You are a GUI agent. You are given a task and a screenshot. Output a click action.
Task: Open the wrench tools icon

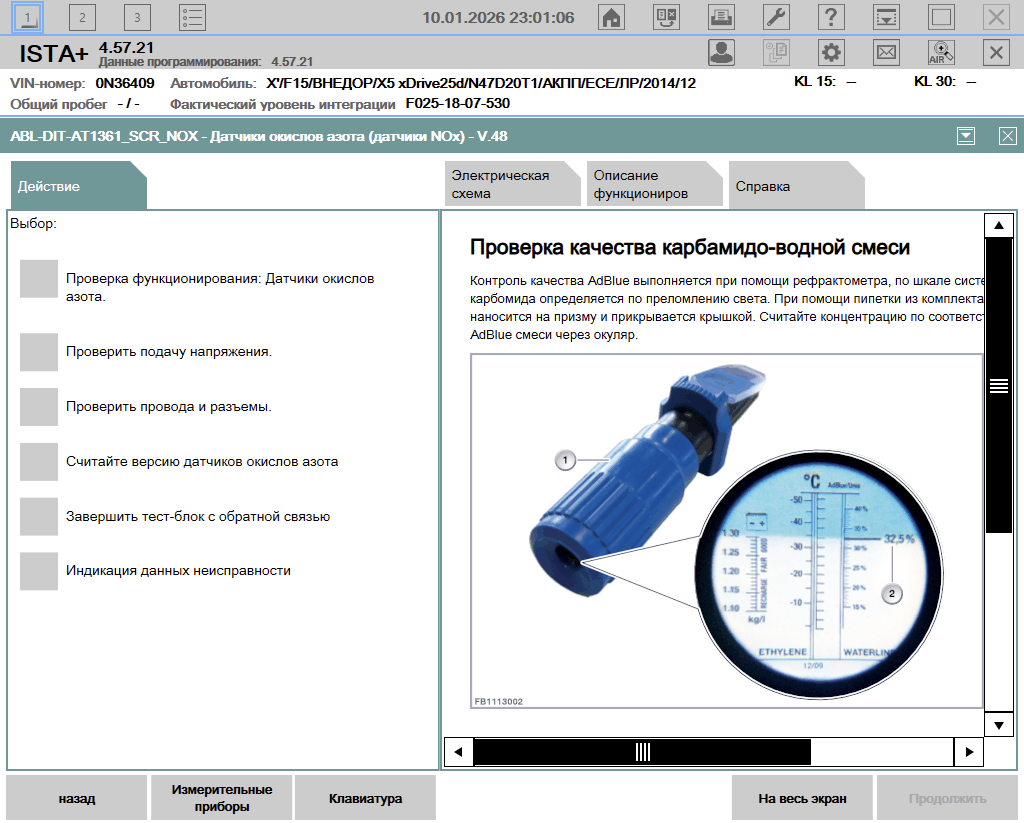(776, 17)
